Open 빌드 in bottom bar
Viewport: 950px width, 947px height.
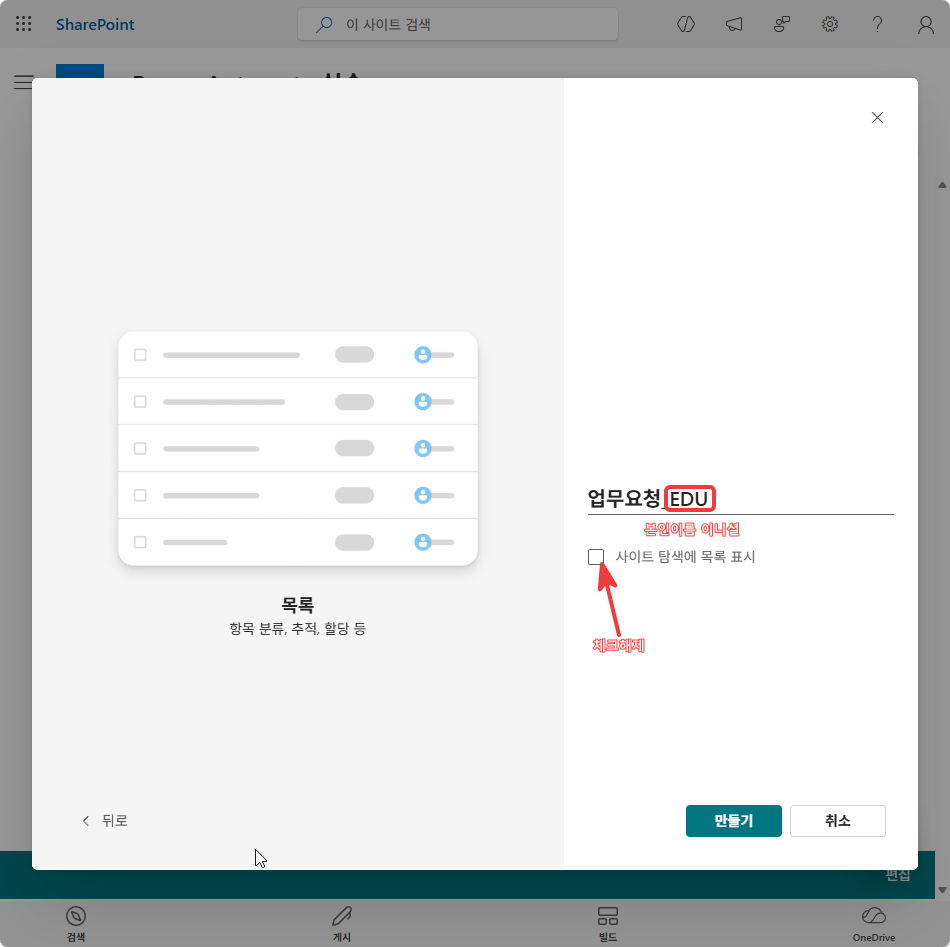click(x=608, y=924)
